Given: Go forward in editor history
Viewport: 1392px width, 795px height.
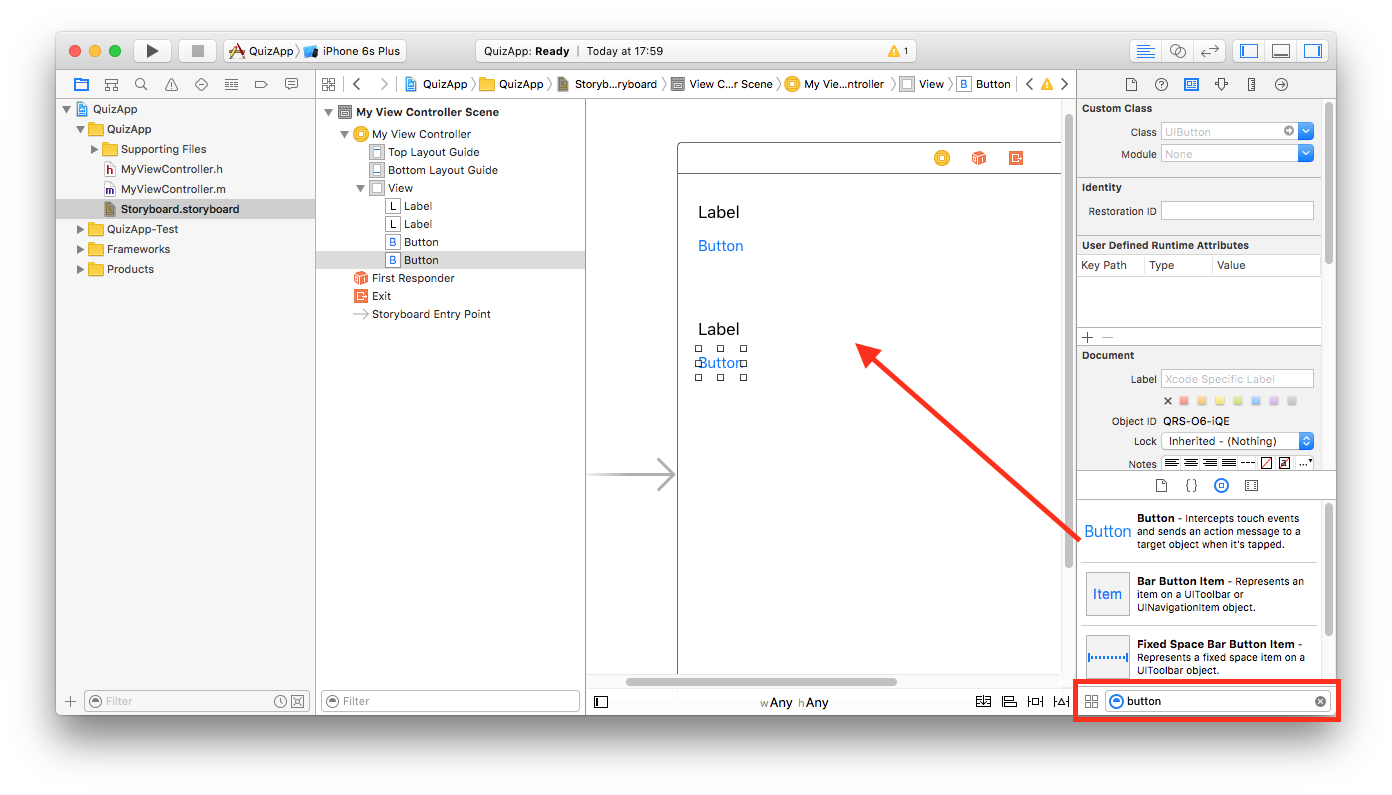Looking at the screenshot, I should 384,84.
